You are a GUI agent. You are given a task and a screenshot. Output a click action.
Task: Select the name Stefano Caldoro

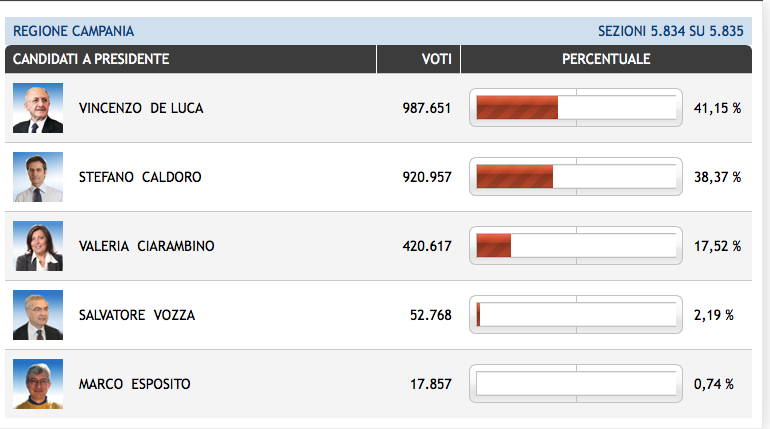tap(140, 177)
